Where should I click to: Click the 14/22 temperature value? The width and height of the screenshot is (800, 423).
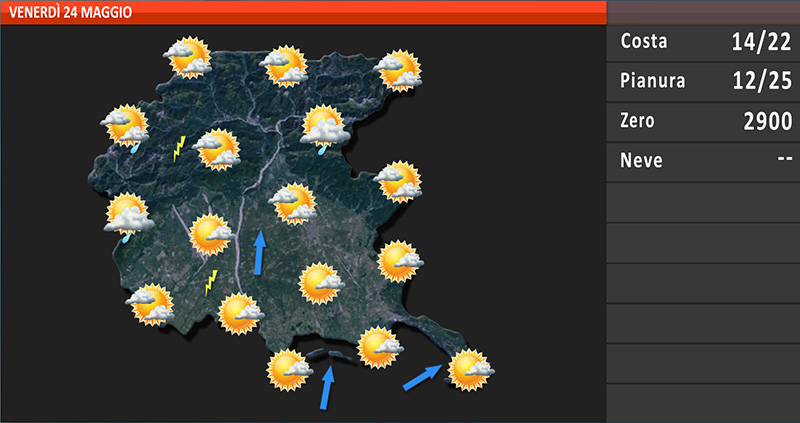click(x=761, y=42)
